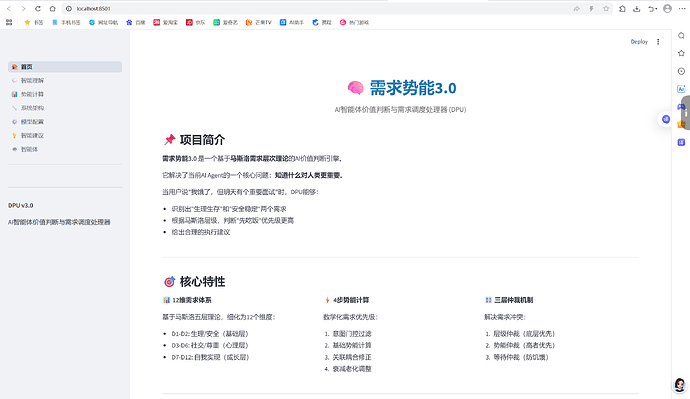Click the play-circle video icon in right sidebar
This screenshot has height=399, width=690.
coord(681,71)
